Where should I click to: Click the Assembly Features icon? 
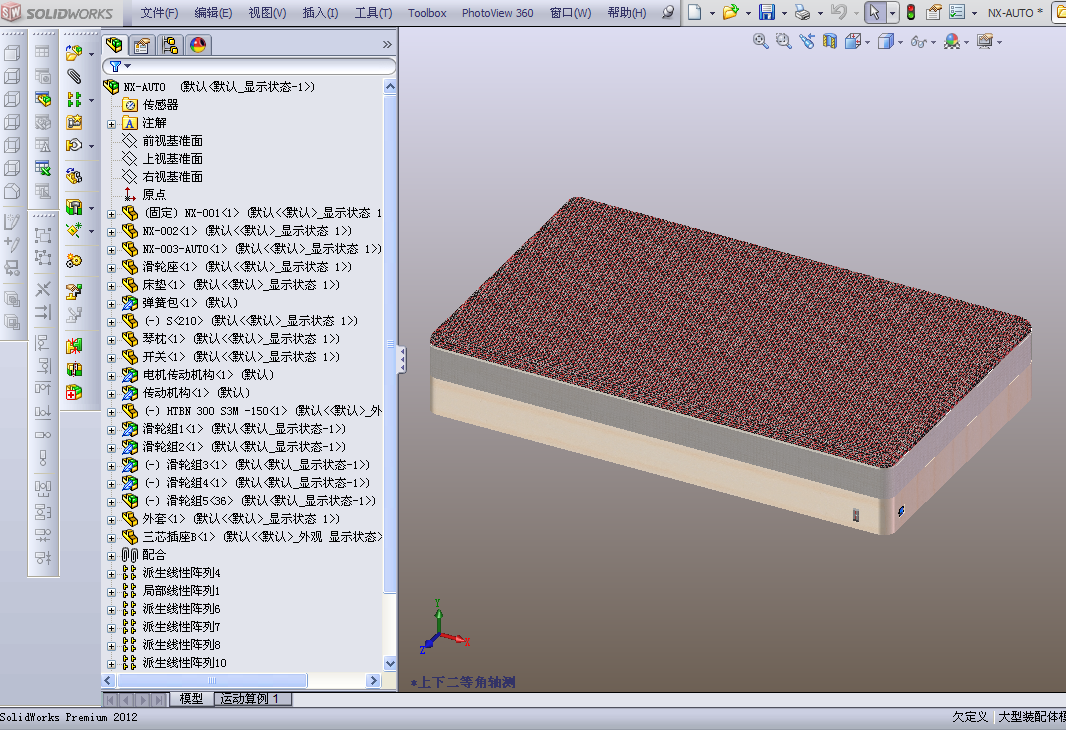(73, 207)
